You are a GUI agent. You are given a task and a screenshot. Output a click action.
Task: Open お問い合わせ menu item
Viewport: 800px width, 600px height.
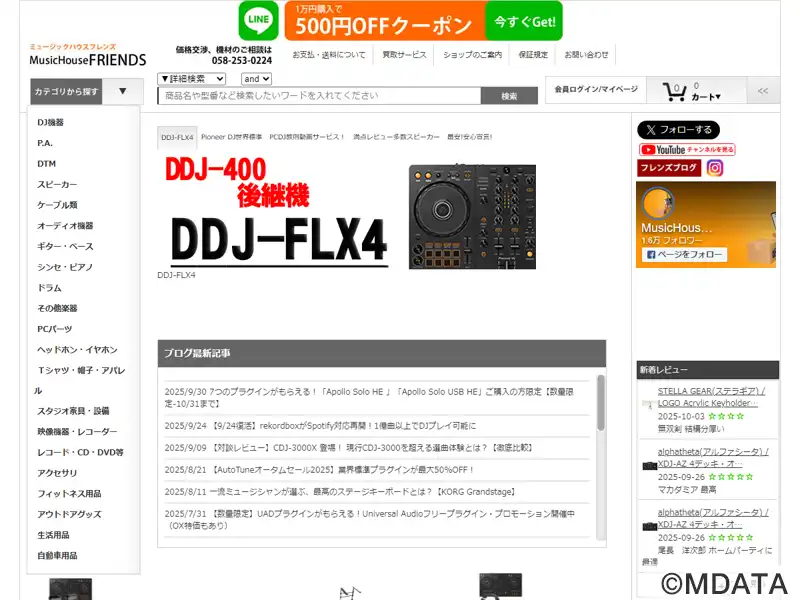[586, 55]
